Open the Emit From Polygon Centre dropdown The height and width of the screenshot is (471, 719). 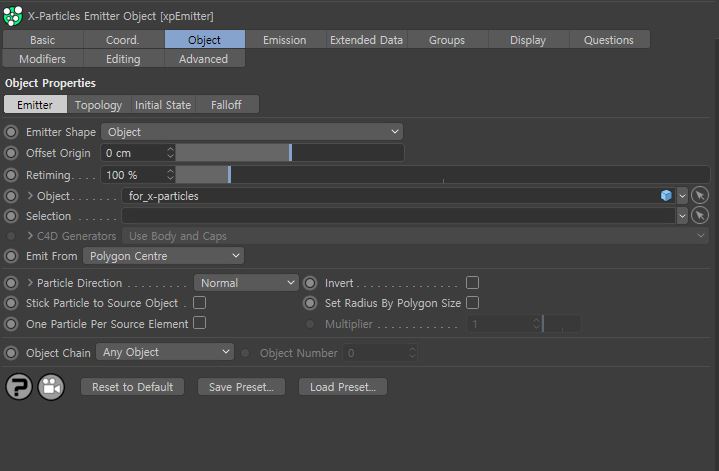click(x=163, y=256)
